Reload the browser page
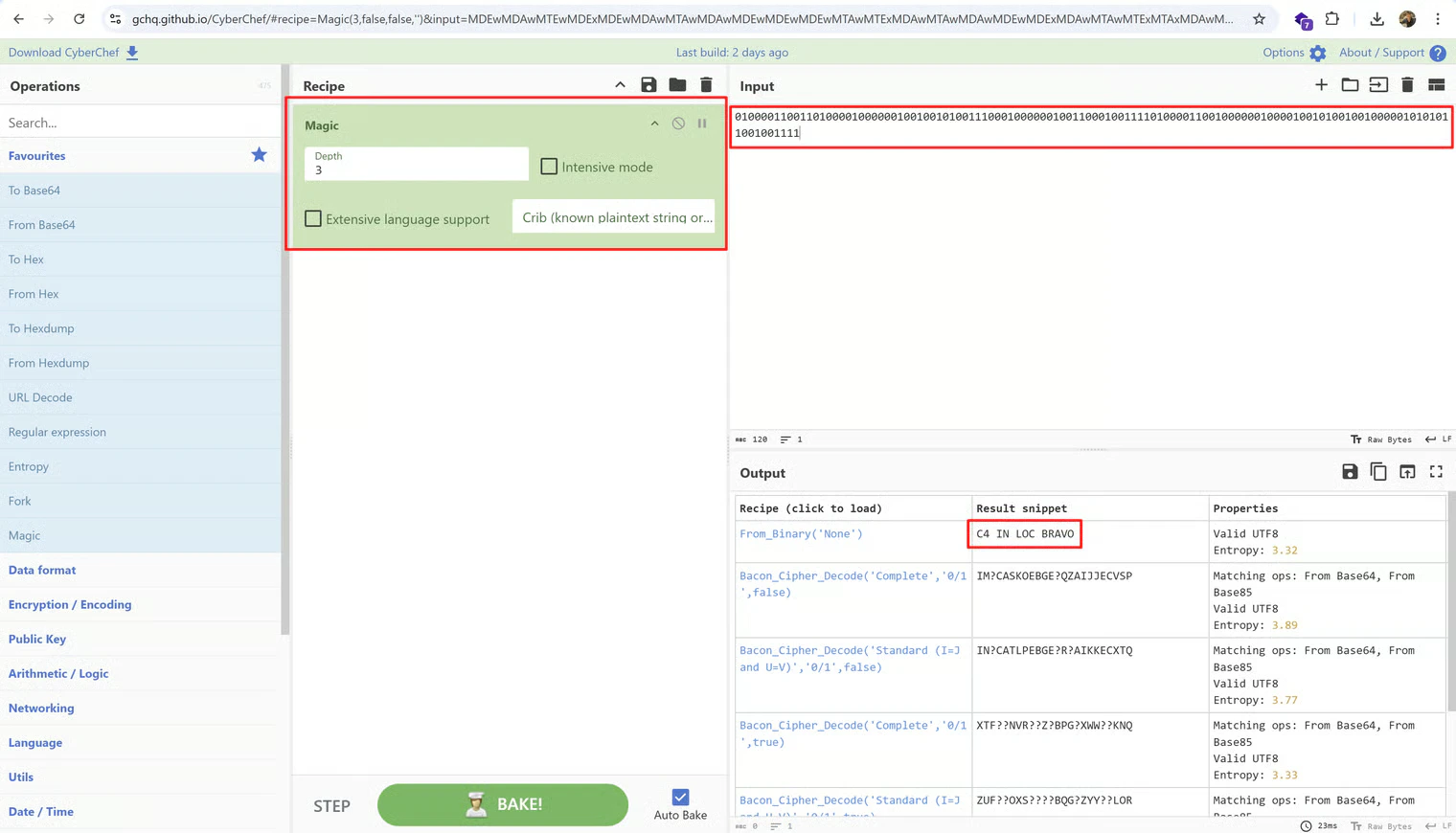Image resolution: width=1456 pixels, height=833 pixels. point(80,18)
